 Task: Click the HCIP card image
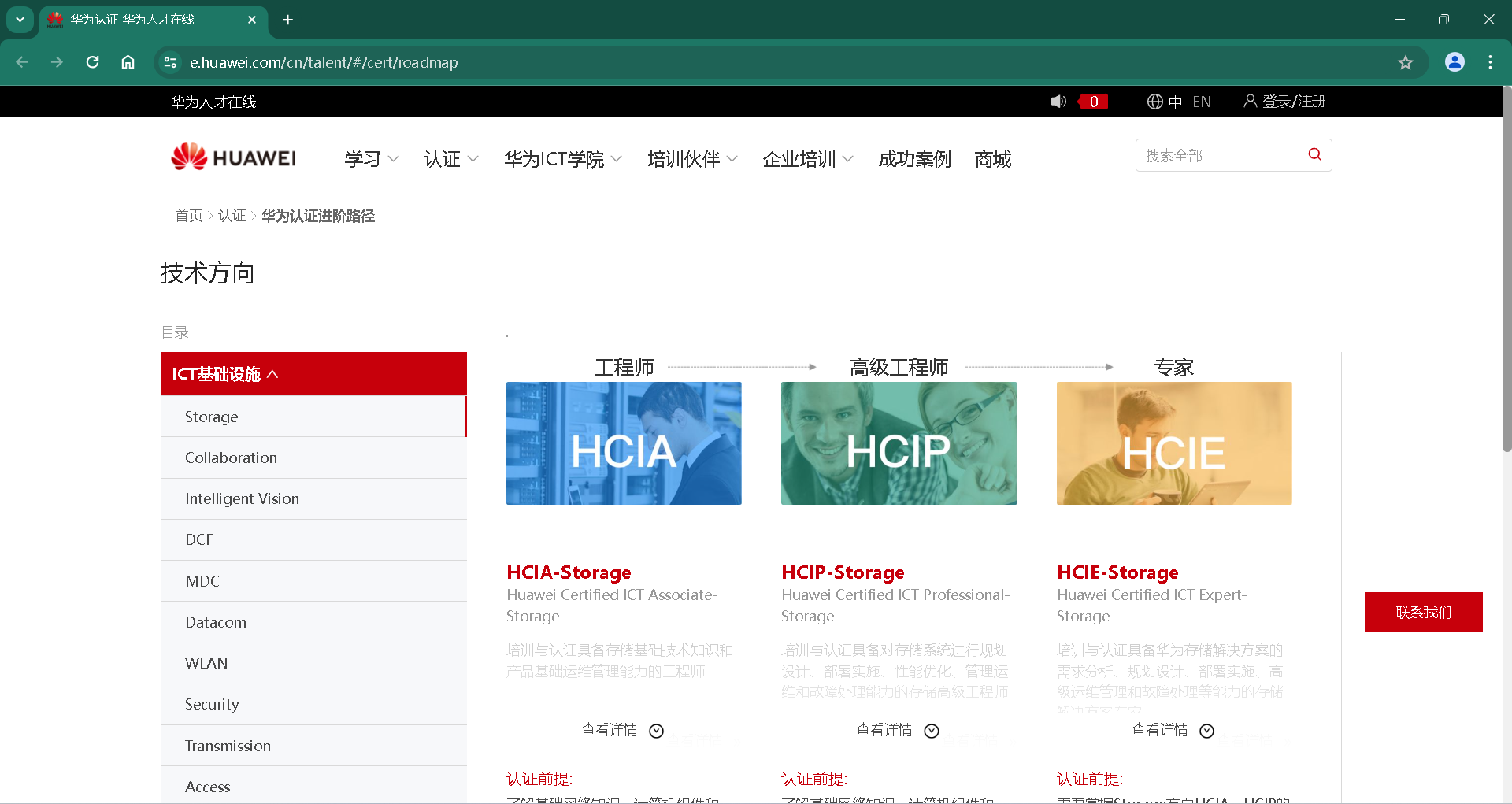tap(899, 443)
